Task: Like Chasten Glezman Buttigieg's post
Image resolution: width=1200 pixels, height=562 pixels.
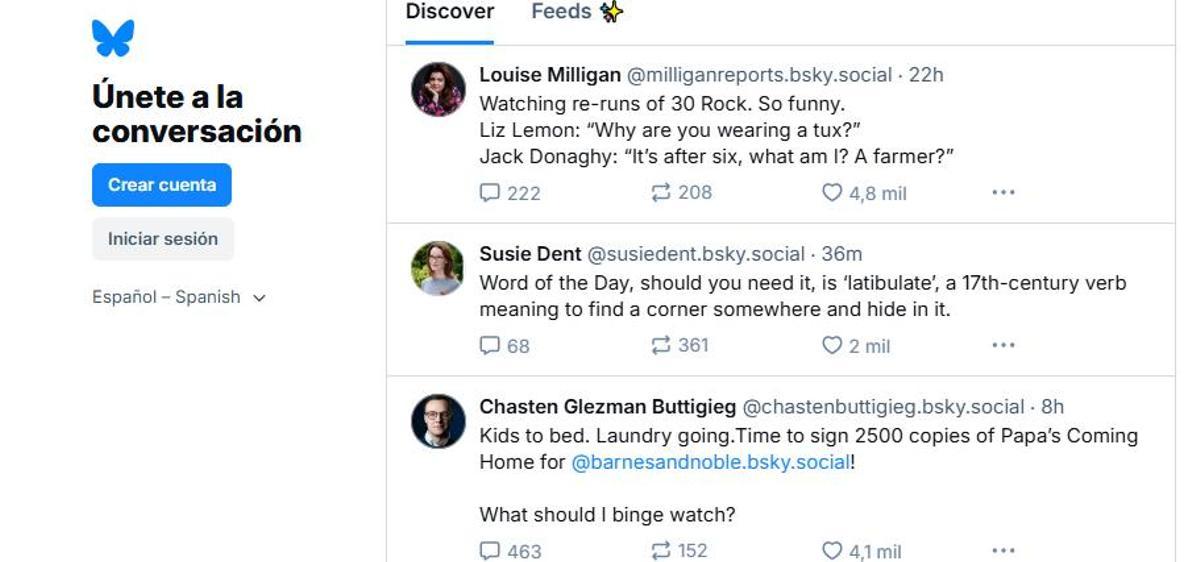Action: coord(832,551)
